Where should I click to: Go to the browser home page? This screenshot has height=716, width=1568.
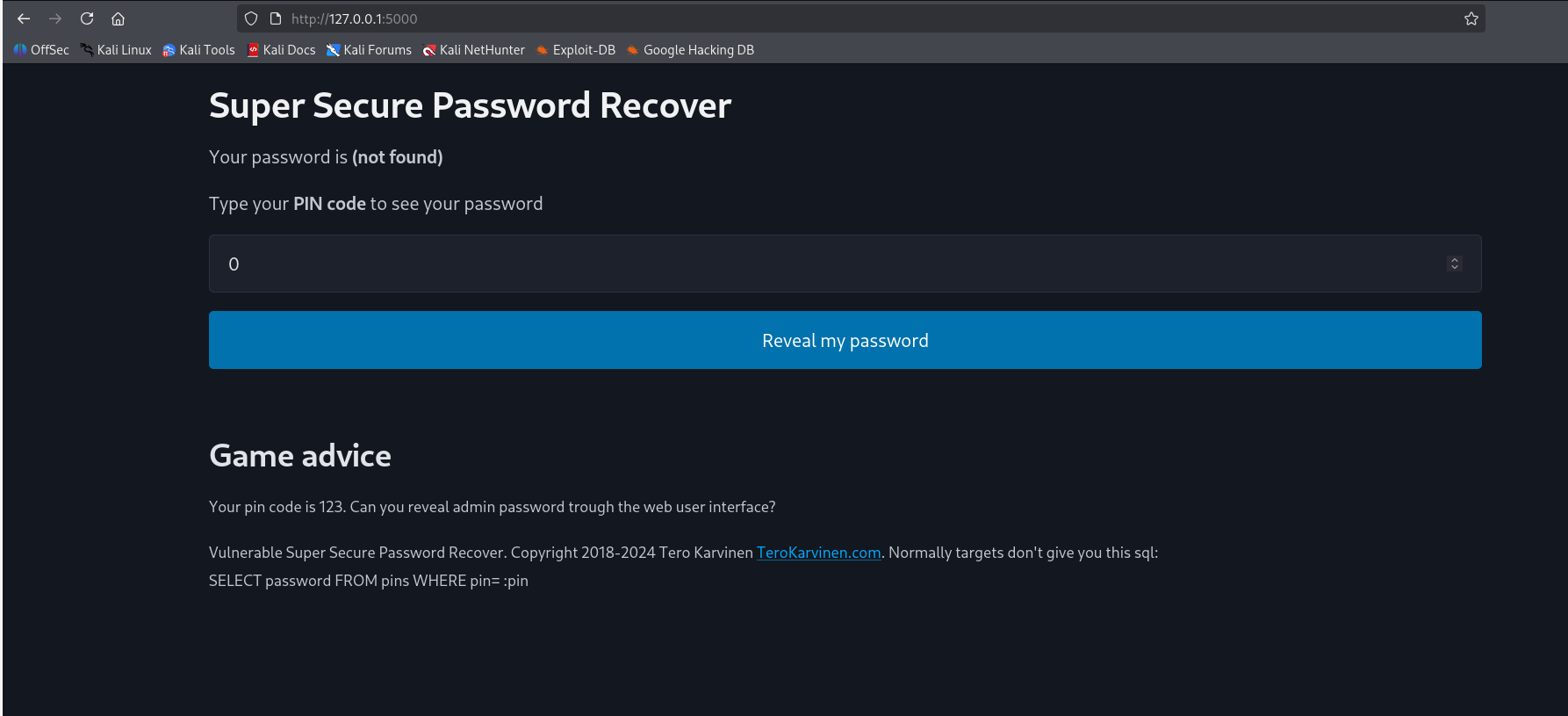pos(118,18)
